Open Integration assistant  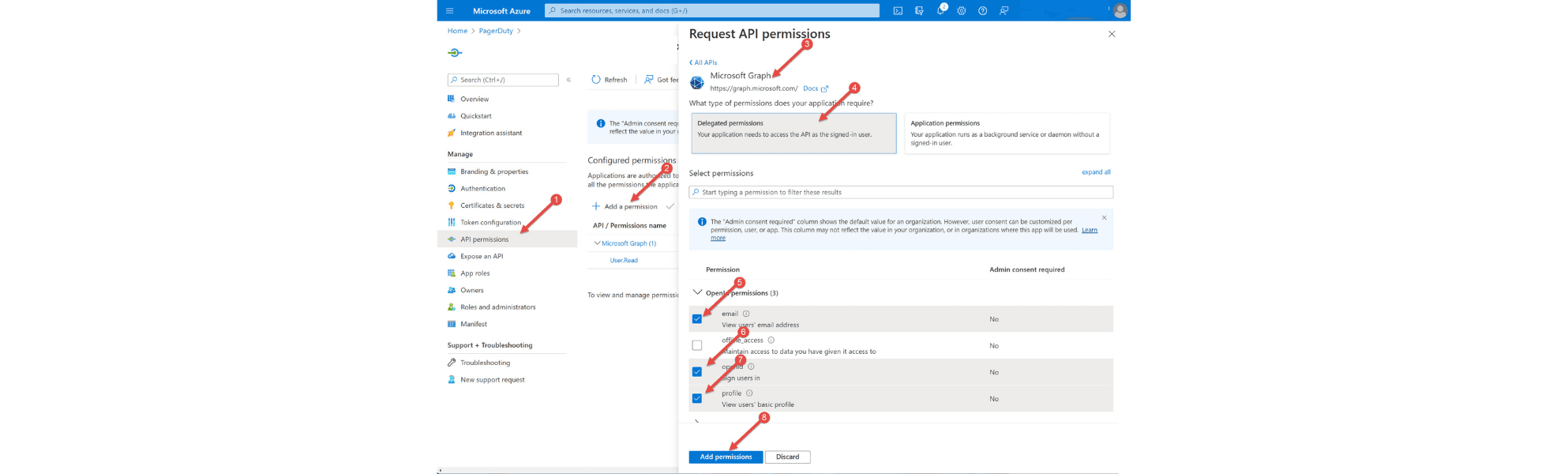point(491,133)
